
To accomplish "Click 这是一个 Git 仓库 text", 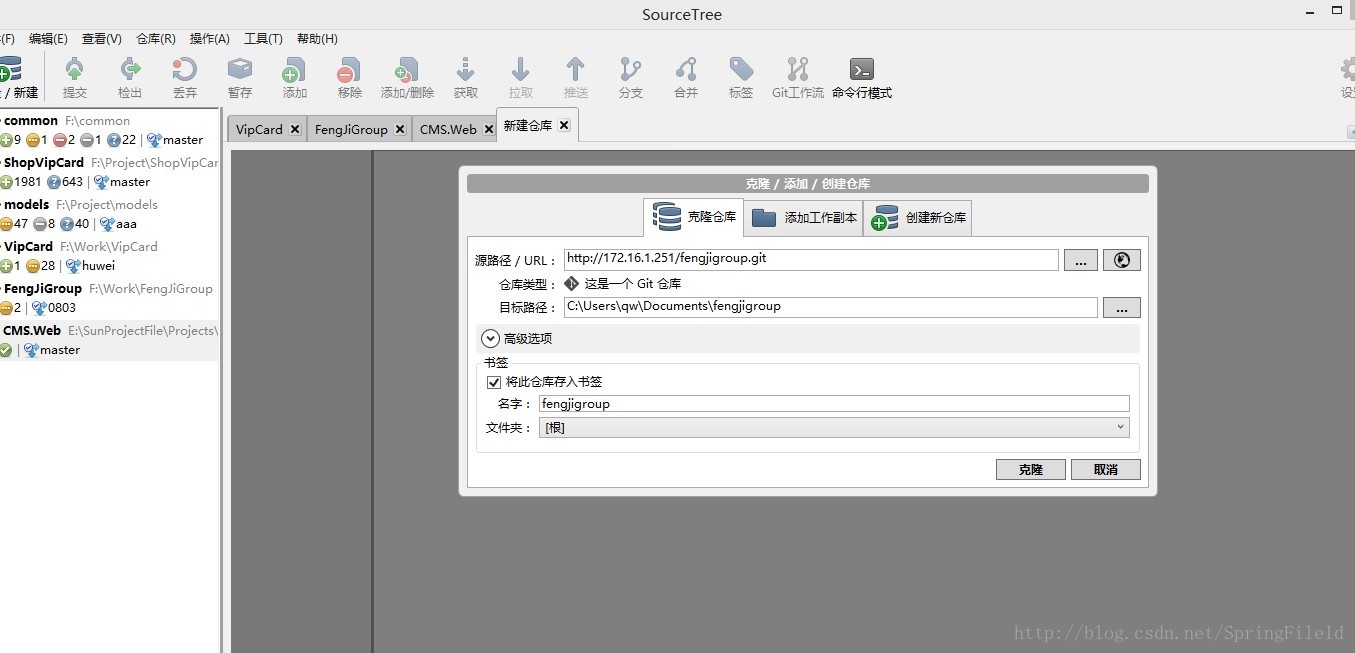I will click(633, 284).
